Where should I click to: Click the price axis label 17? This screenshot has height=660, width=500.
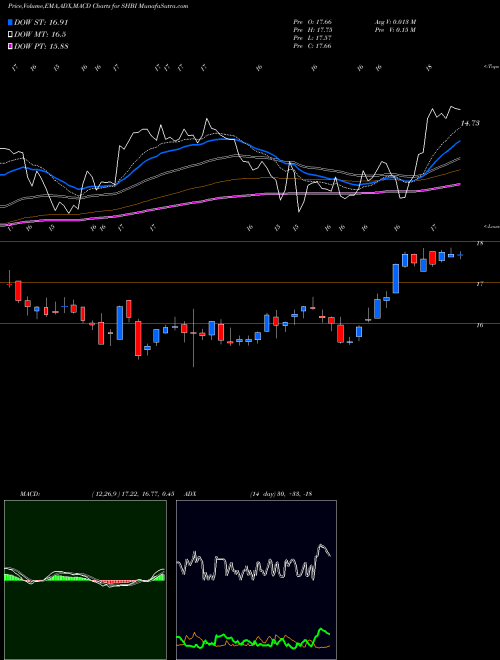[479, 284]
